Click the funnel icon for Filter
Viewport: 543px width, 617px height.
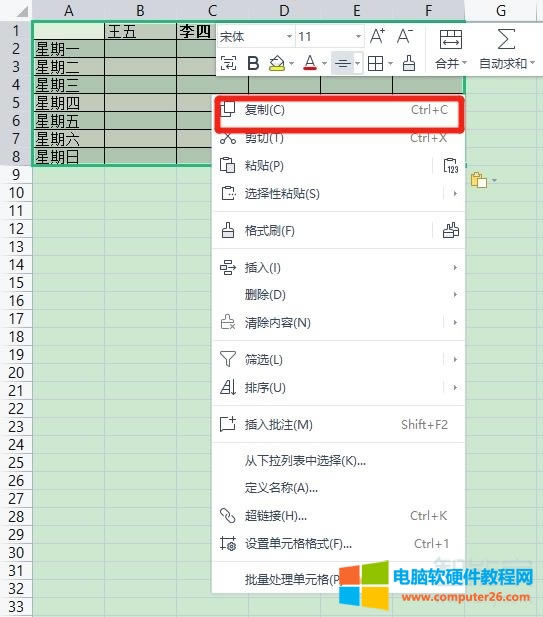pyautogui.click(x=228, y=359)
